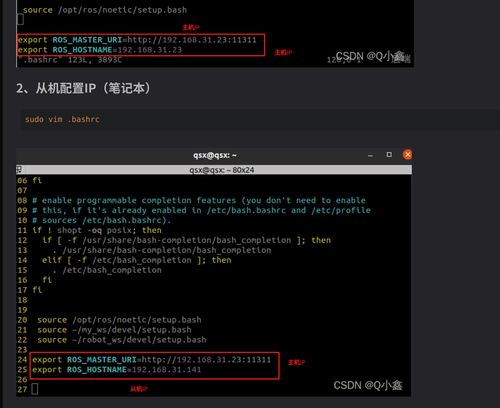Click line 11 'if ! shopt -oq posix; then'
The height and width of the screenshot is (408, 500).
[97, 230]
